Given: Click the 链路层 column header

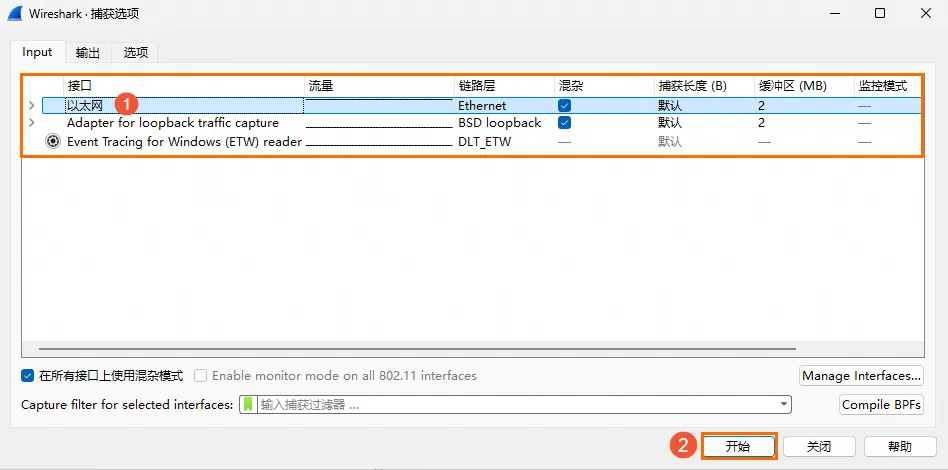Looking at the screenshot, I should click(504, 86).
